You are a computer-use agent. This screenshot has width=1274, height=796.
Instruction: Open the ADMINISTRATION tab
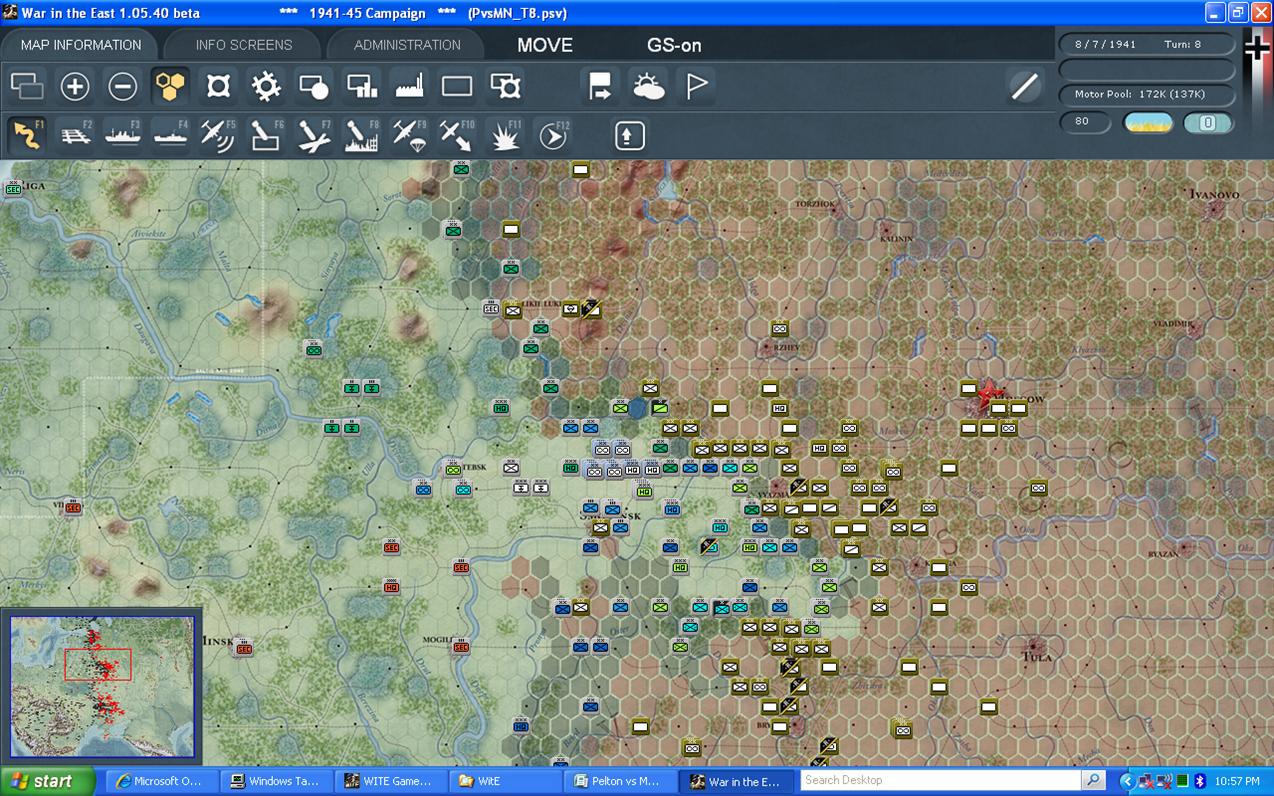tap(407, 45)
